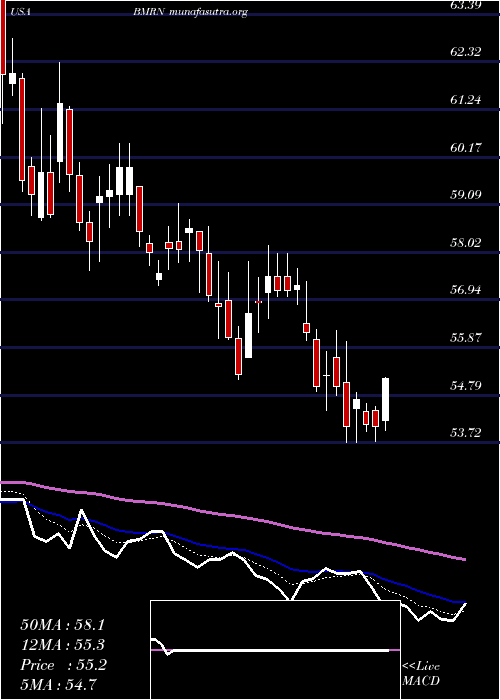
Task: Click the 50MA : 58.1 readout
Action: click(x=64, y=625)
